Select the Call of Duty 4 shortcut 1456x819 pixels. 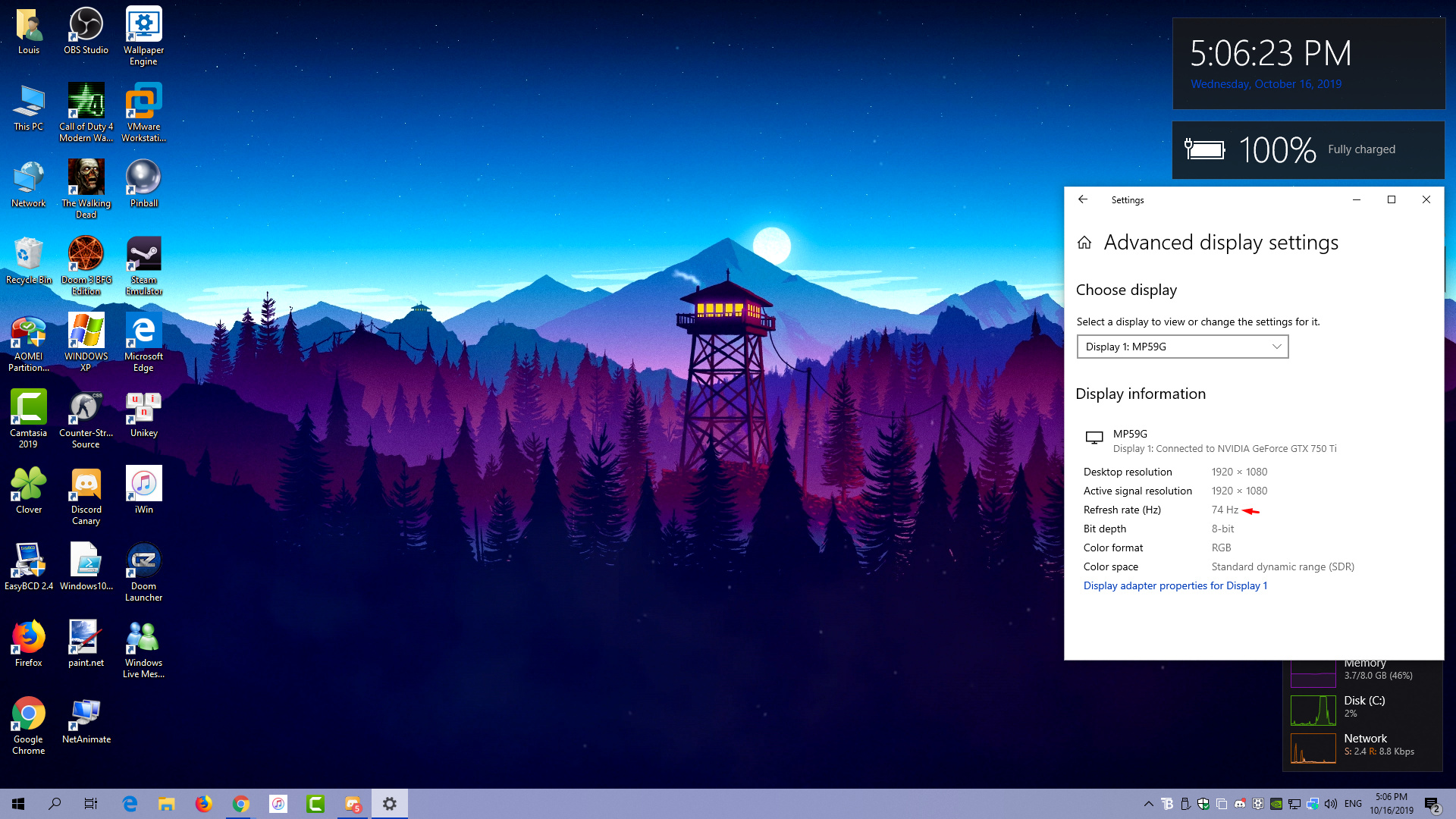pyautogui.click(x=86, y=113)
